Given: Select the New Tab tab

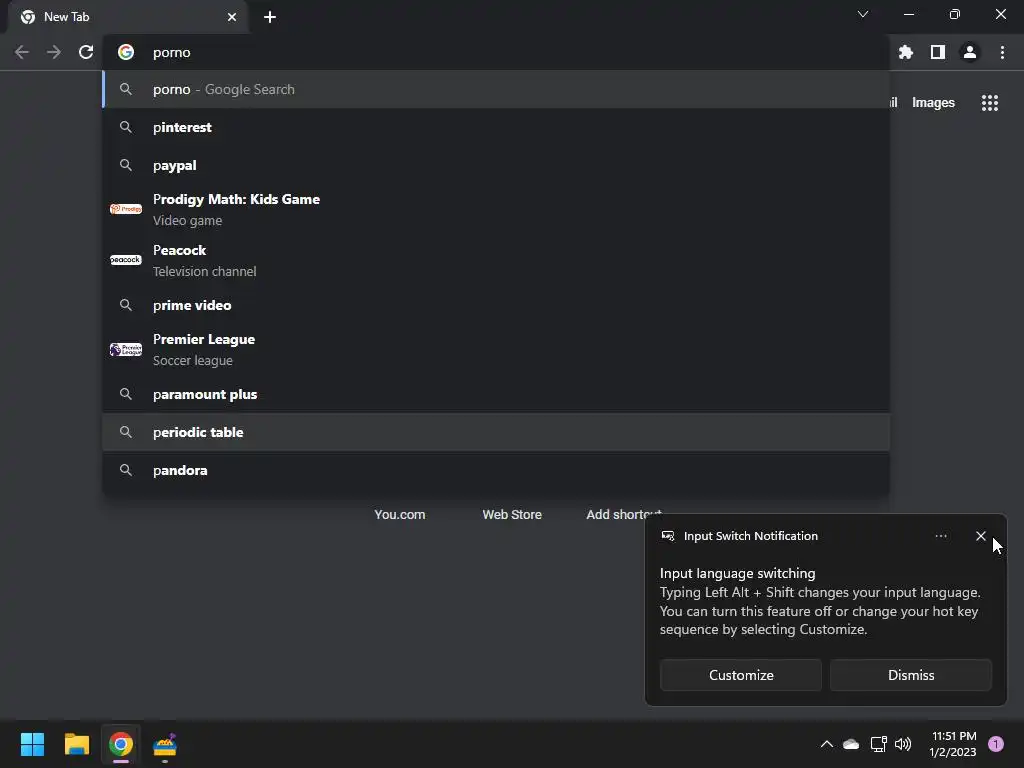Looking at the screenshot, I should pyautogui.click(x=128, y=17).
